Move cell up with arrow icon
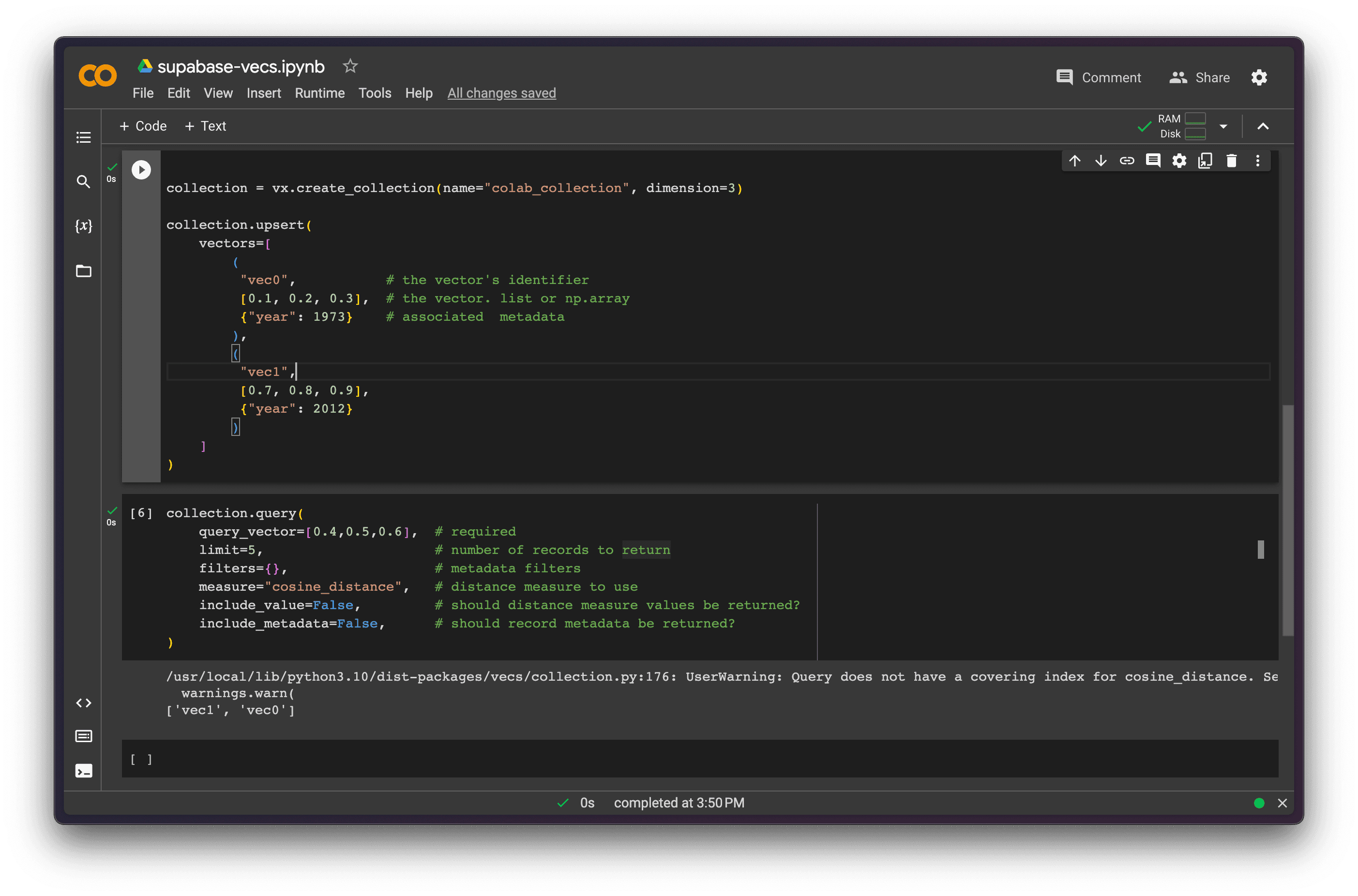 (x=1074, y=161)
